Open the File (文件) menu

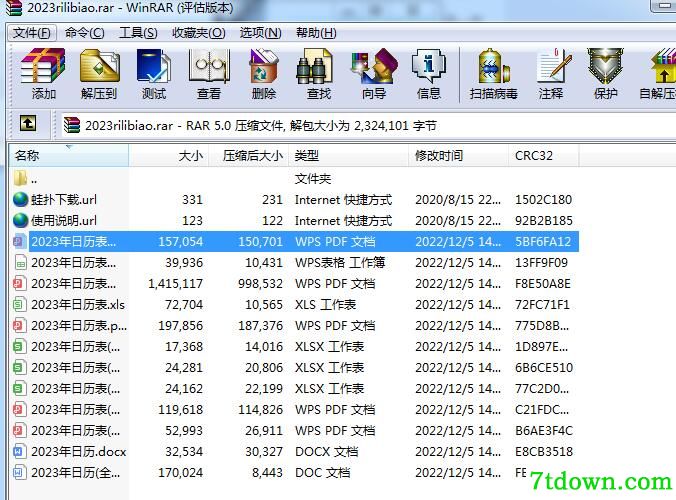tap(31, 33)
